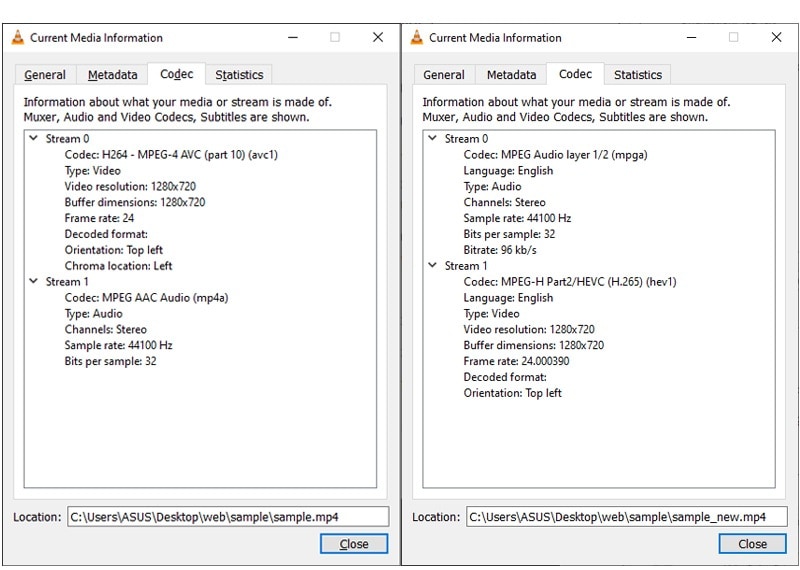800x570 pixels.
Task: Close sample.mp4 window with title bar X
Action: (x=378, y=37)
